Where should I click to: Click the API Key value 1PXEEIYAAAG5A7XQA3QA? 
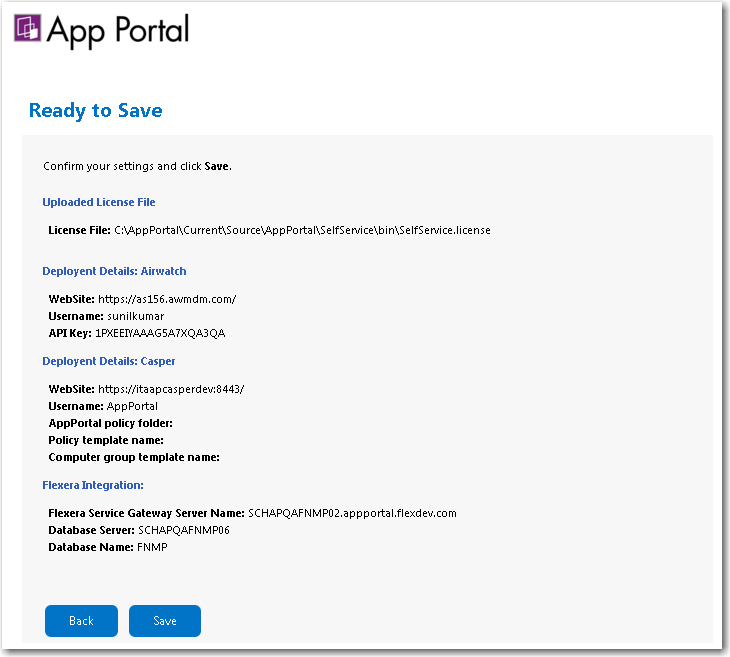[160, 333]
